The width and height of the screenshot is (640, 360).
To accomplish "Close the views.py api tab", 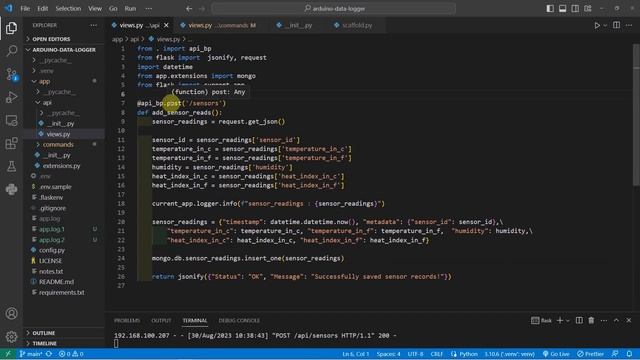I will click(166, 25).
